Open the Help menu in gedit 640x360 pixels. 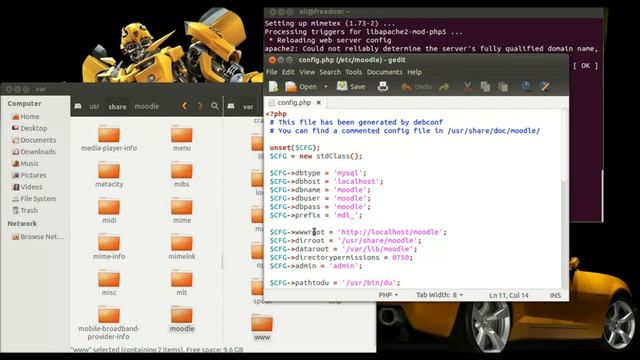(414, 72)
